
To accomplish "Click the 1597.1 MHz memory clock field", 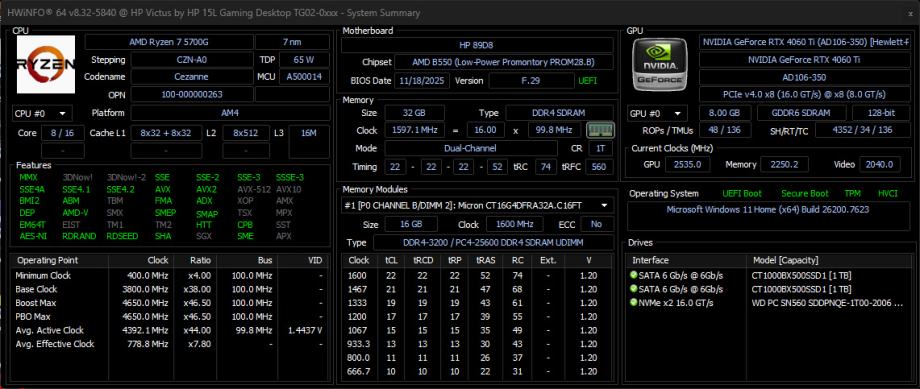I will 414,130.
